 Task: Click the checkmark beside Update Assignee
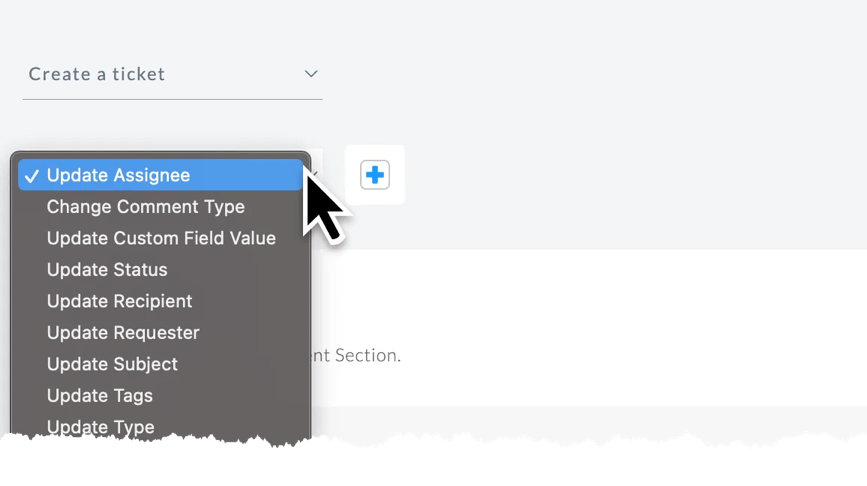tap(32, 176)
